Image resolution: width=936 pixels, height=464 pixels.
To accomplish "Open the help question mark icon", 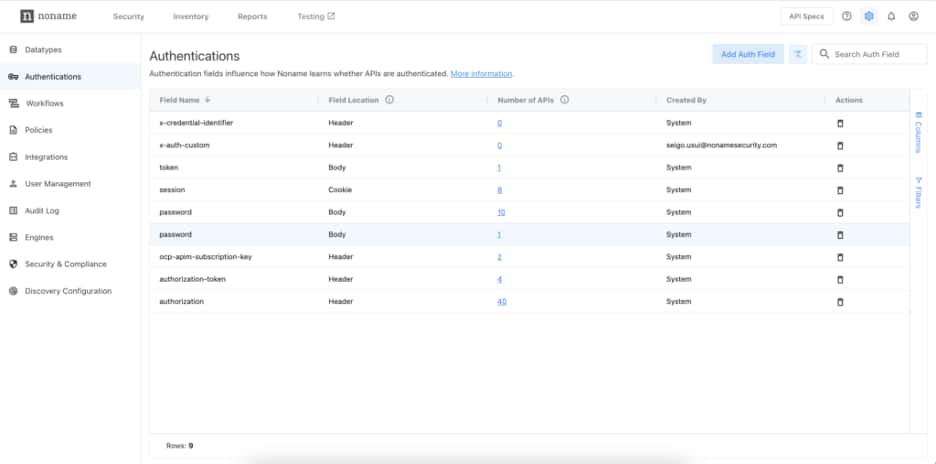I will (847, 16).
